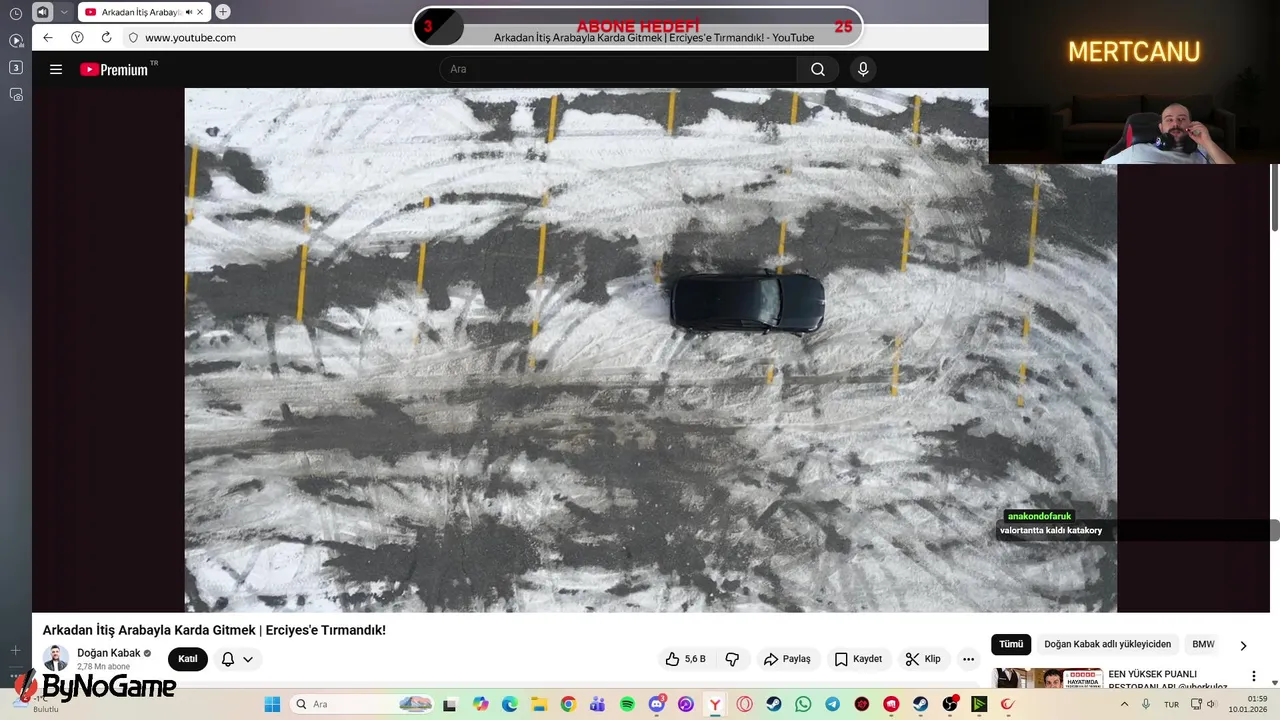The height and width of the screenshot is (720, 1280).
Task: Reload the page with refresh icon
Action: click(106, 37)
